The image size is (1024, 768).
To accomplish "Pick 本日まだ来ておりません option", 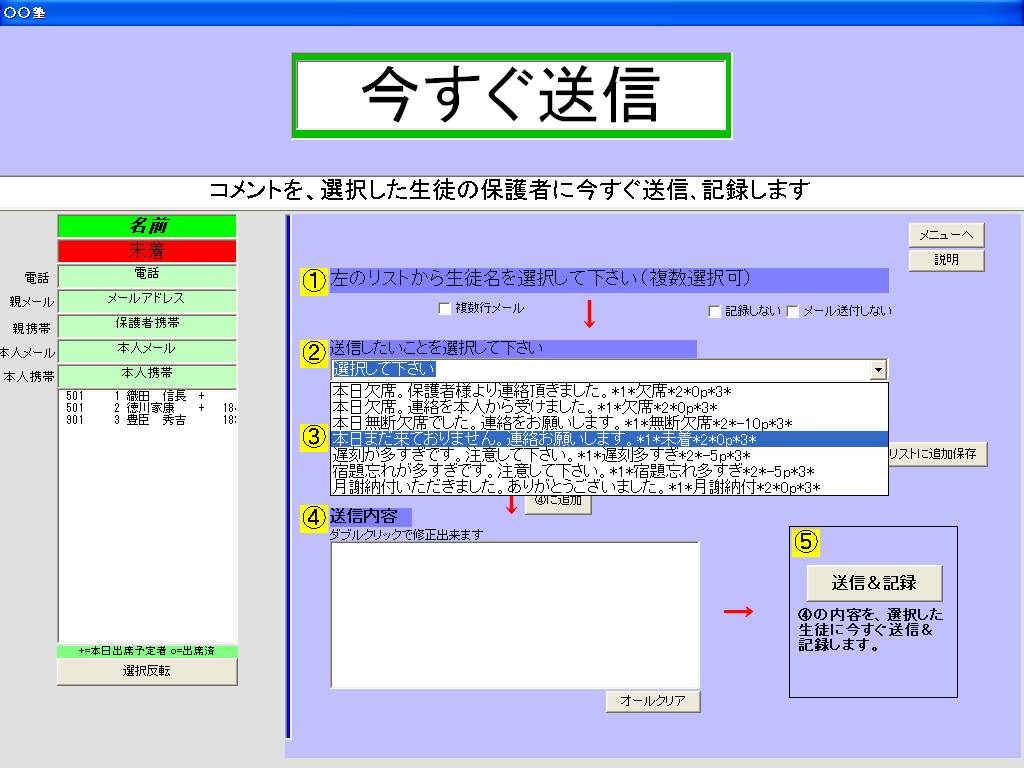I will point(609,440).
